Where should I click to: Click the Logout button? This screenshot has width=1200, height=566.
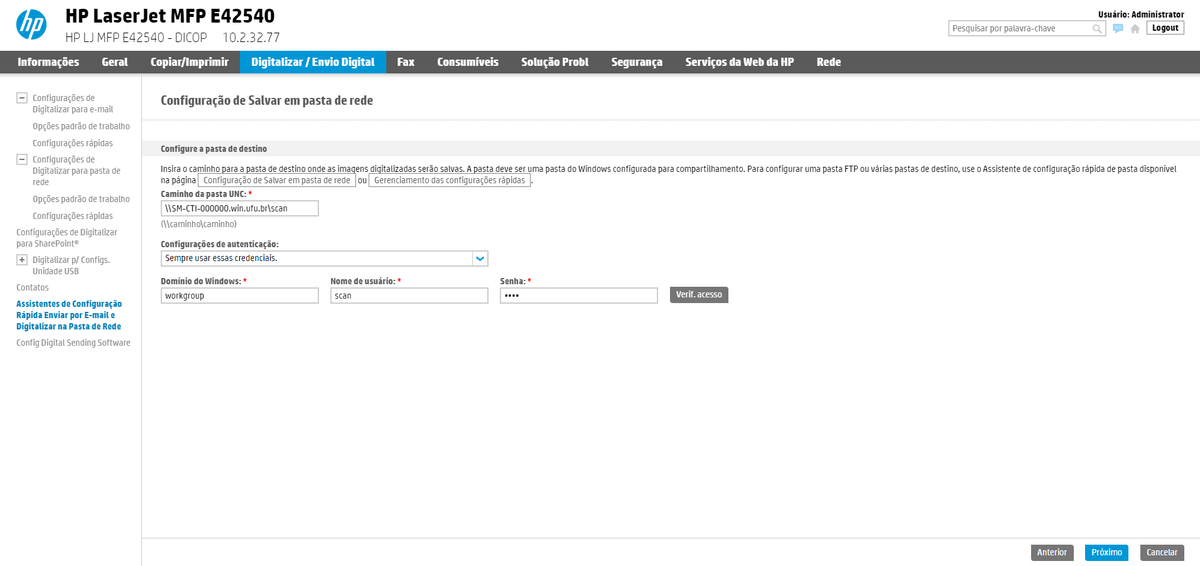1165,28
